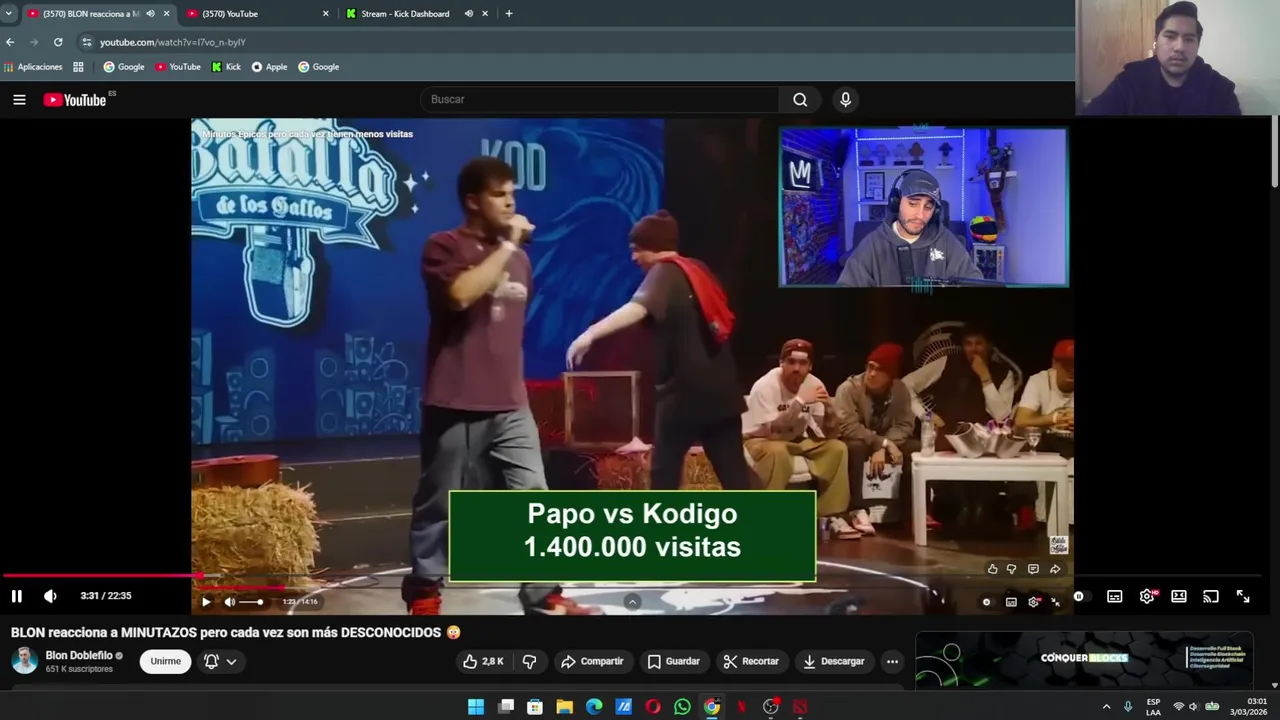Enter fullscreen in the main player
The height and width of the screenshot is (720, 1280).
tap(1243, 596)
